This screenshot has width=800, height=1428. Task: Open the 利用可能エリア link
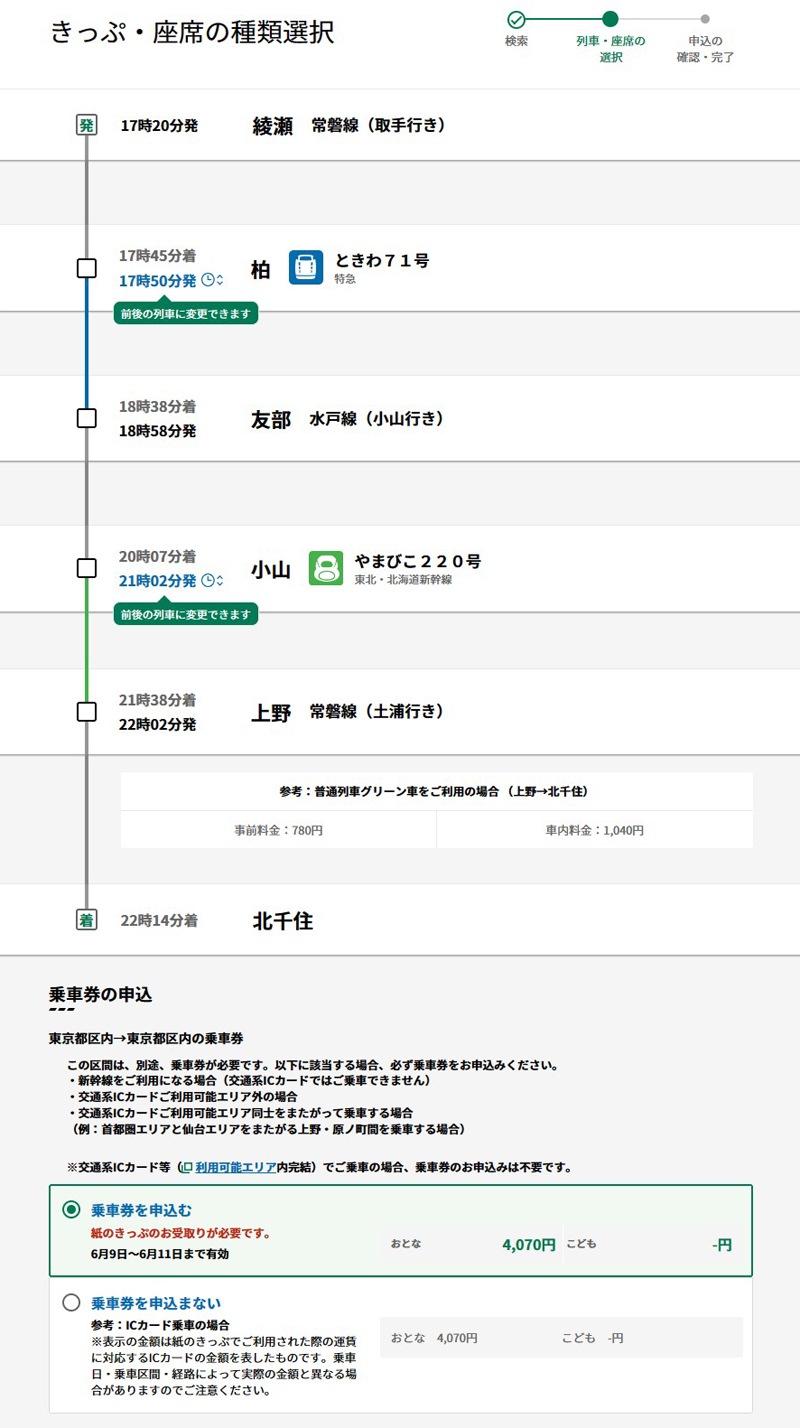click(235, 1167)
